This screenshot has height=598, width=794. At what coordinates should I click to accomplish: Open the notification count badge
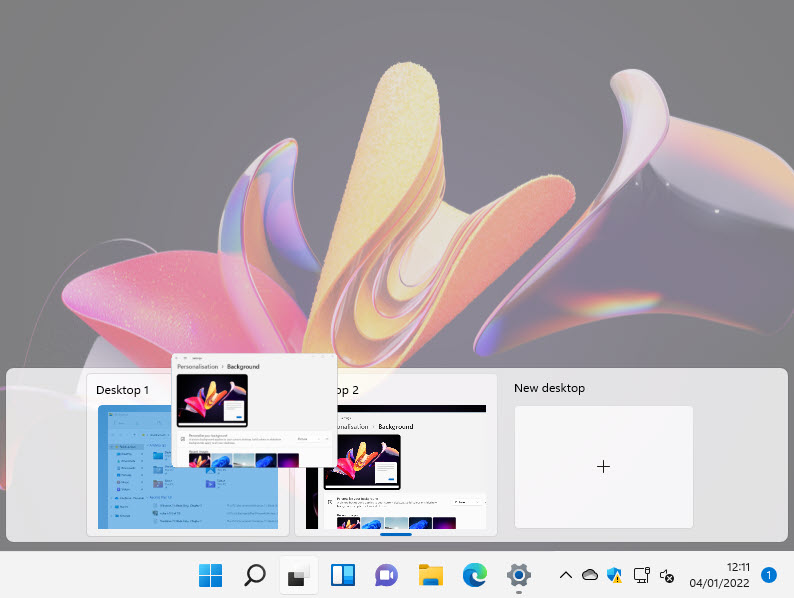pyautogui.click(x=769, y=575)
